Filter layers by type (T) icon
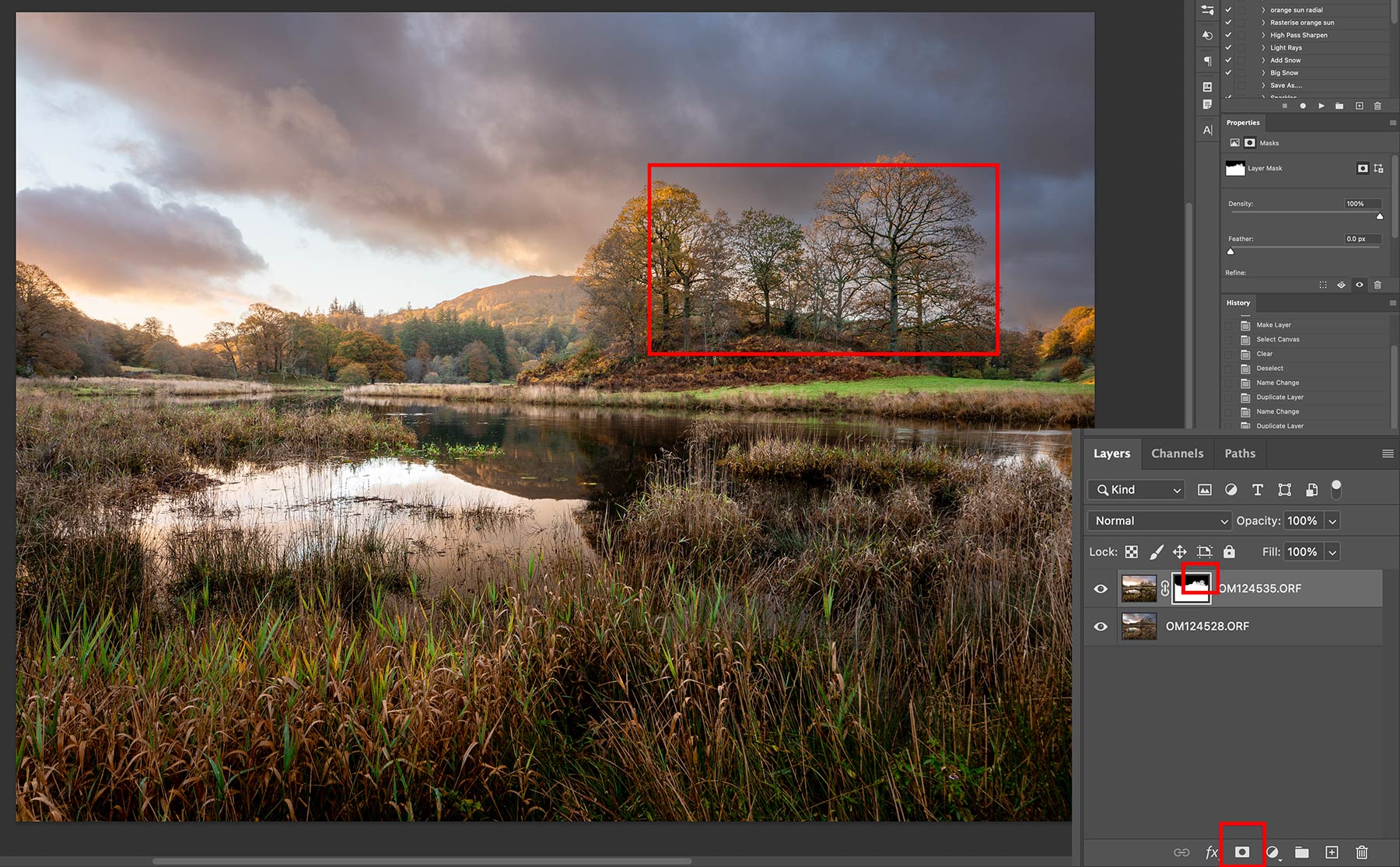 coord(1257,489)
